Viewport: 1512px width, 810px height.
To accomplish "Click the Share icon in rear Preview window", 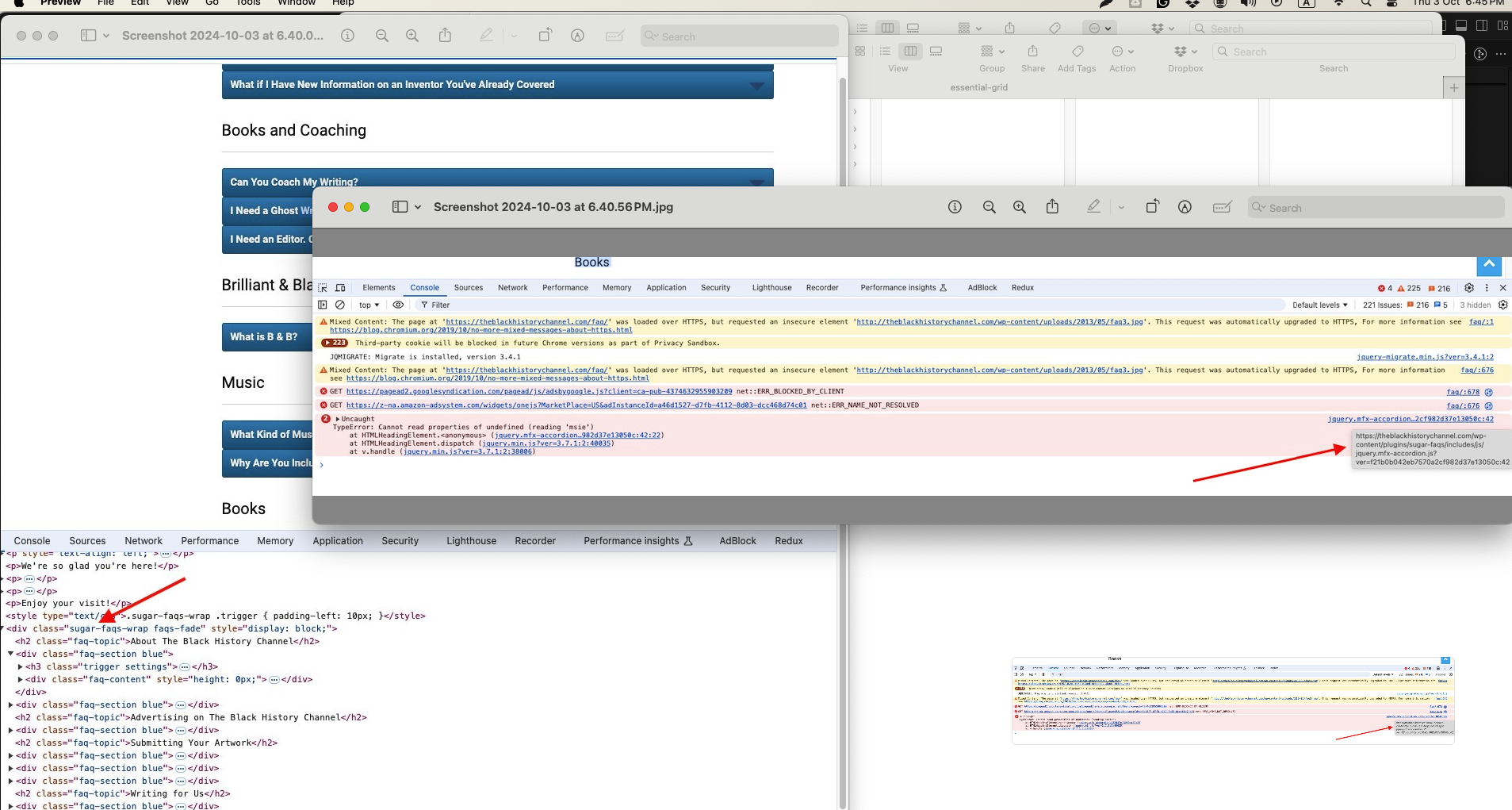I will (446, 35).
